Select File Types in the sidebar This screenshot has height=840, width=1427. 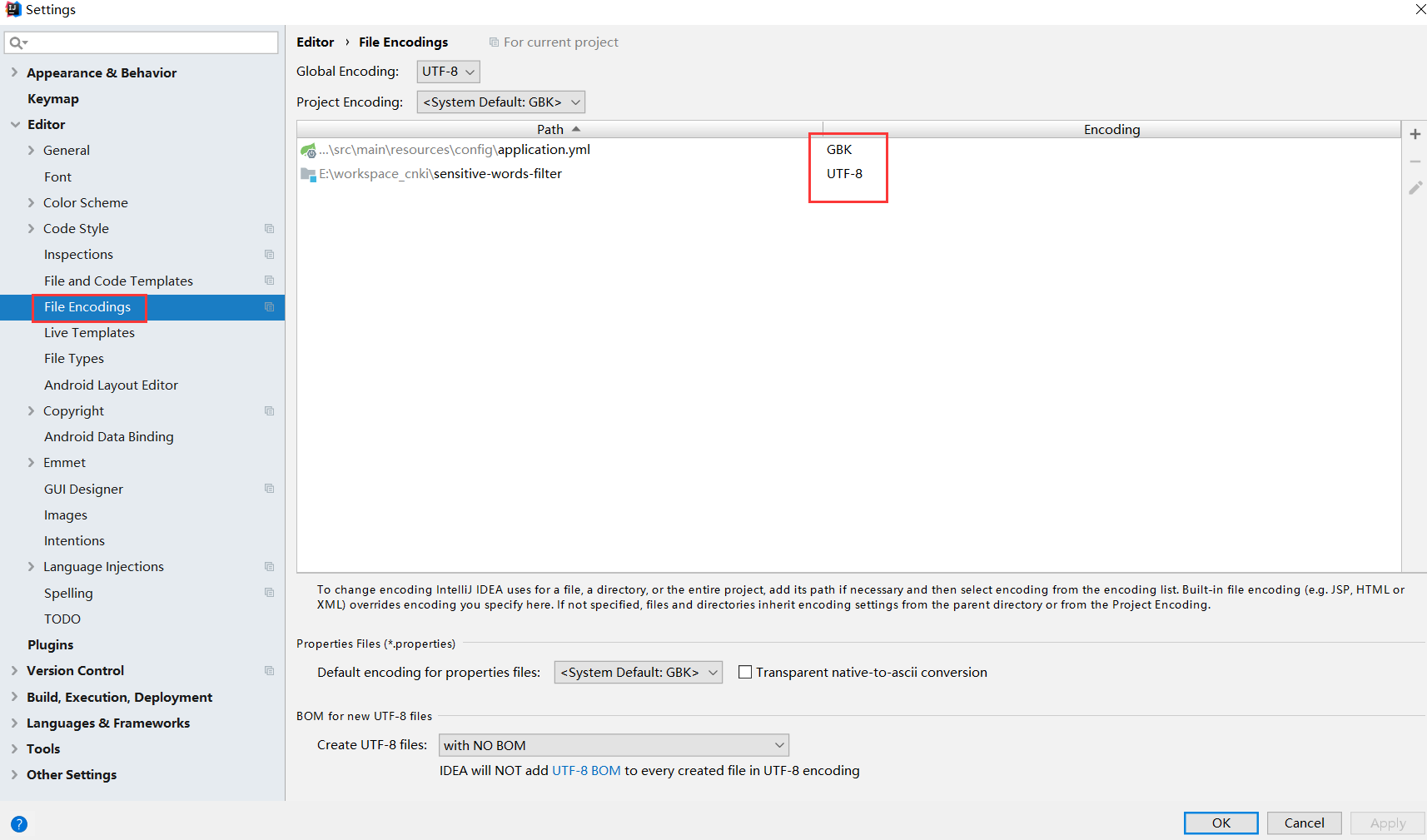point(73,358)
